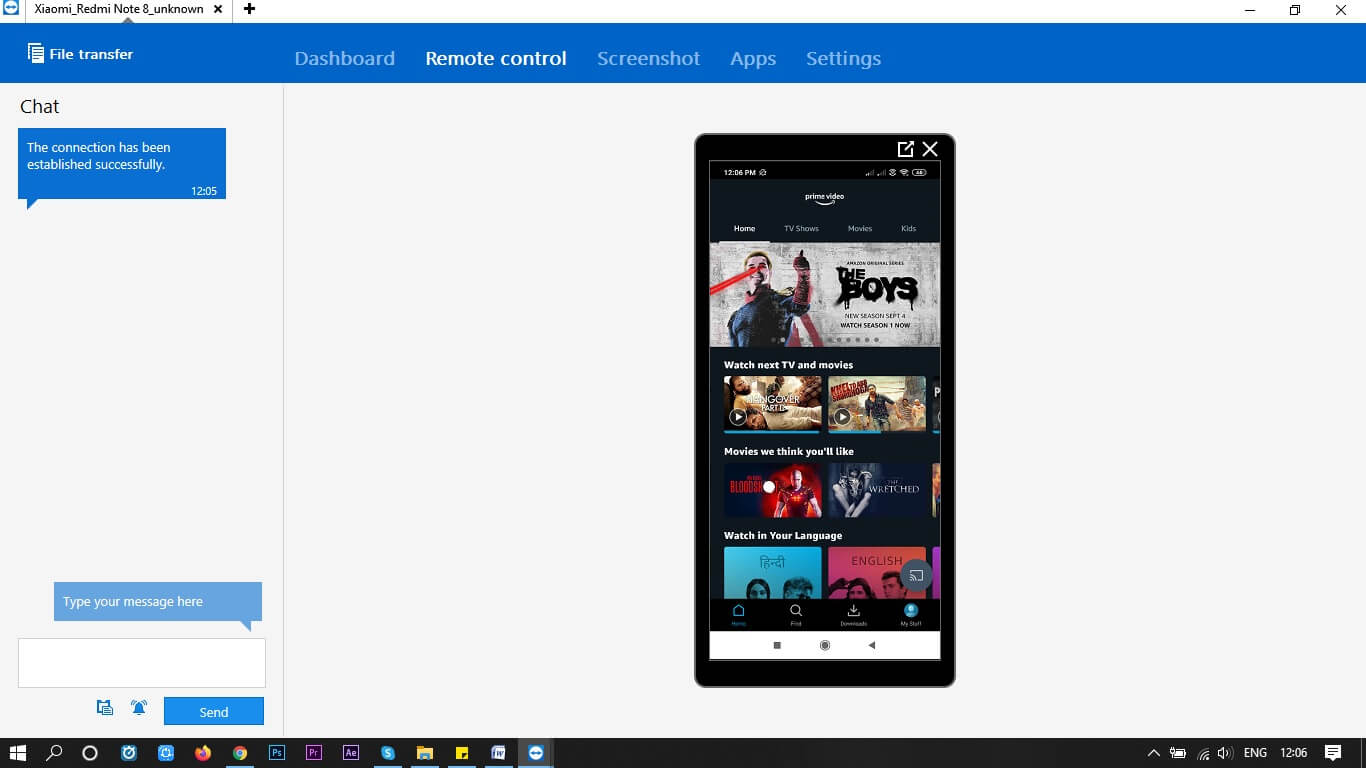Click the TeamViewer taskbar icon
Viewport: 1366px width, 768px height.
(536, 753)
